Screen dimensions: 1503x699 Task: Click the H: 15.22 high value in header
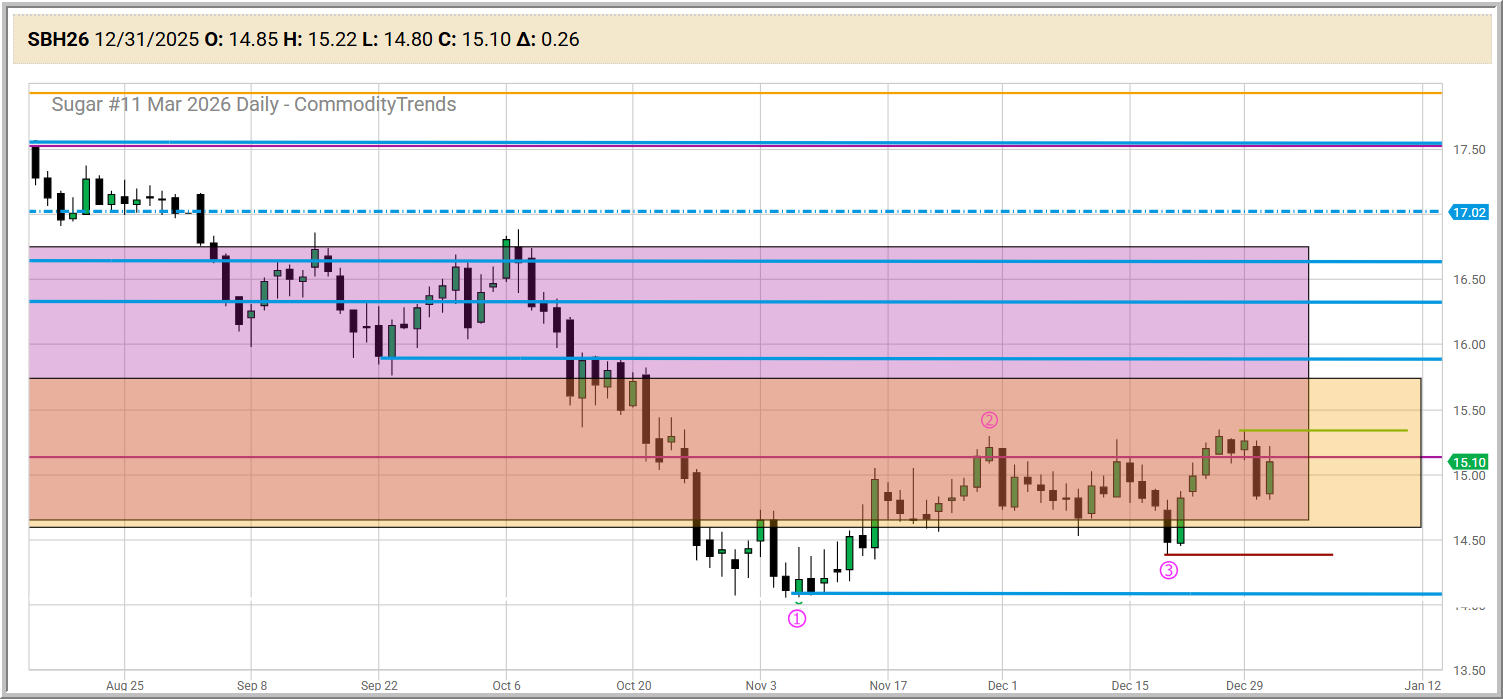(318, 40)
